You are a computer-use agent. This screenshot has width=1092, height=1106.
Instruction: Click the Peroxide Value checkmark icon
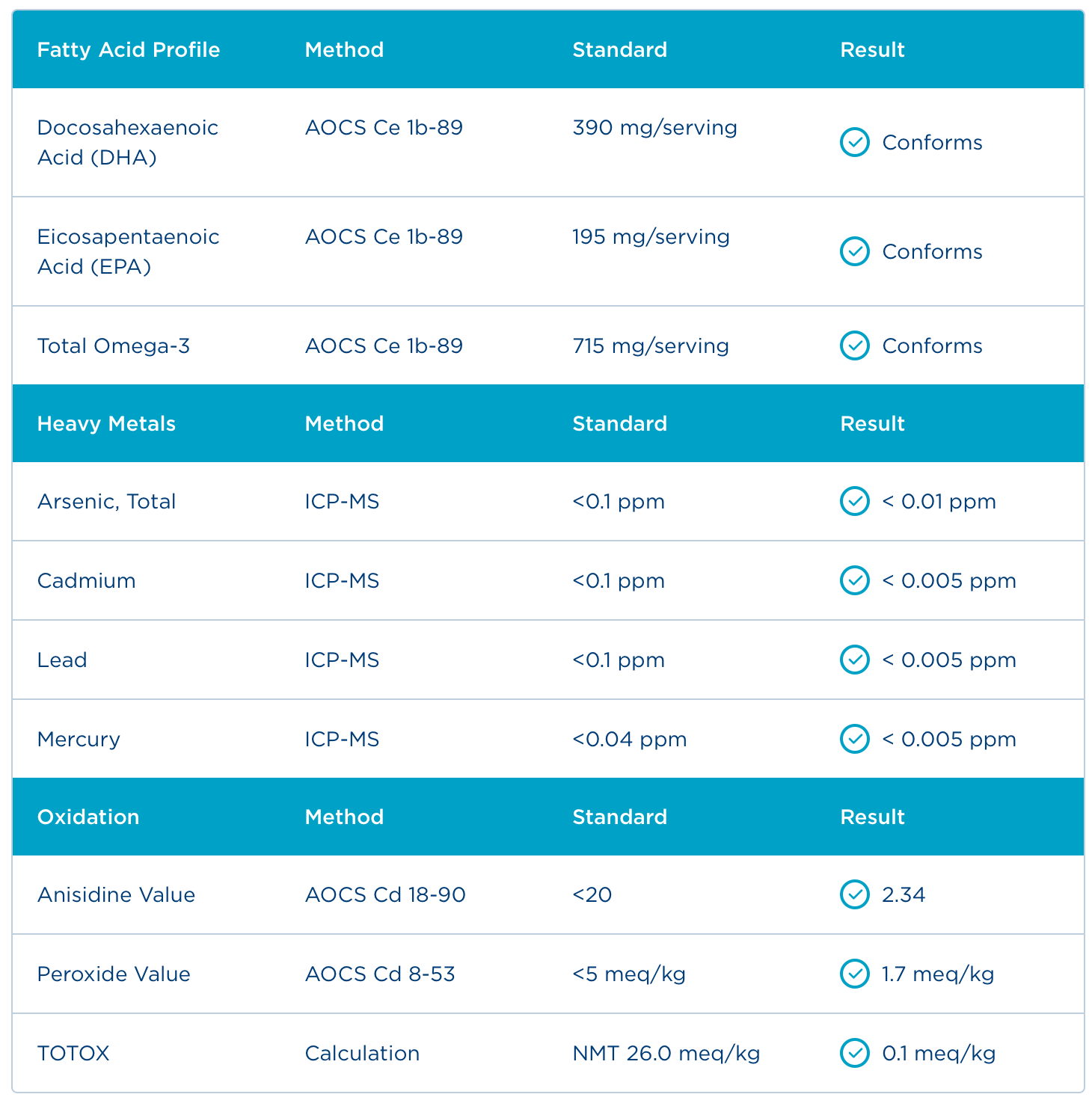click(x=854, y=974)
